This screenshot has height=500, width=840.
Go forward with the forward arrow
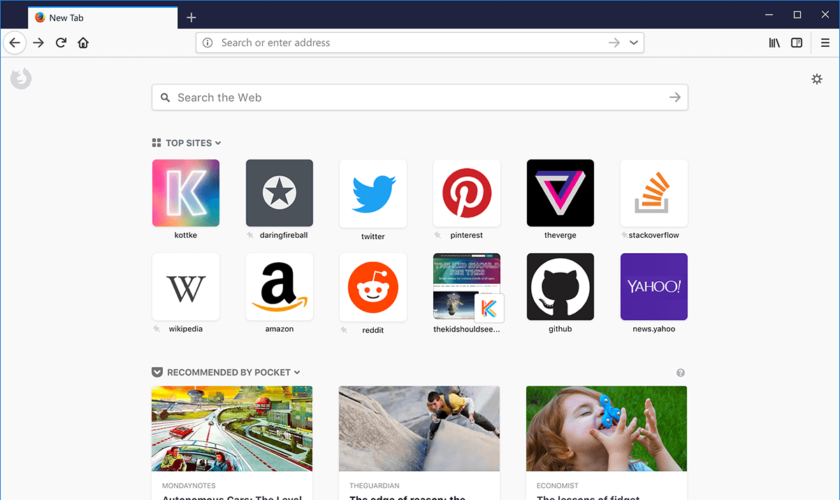(38, 43)
